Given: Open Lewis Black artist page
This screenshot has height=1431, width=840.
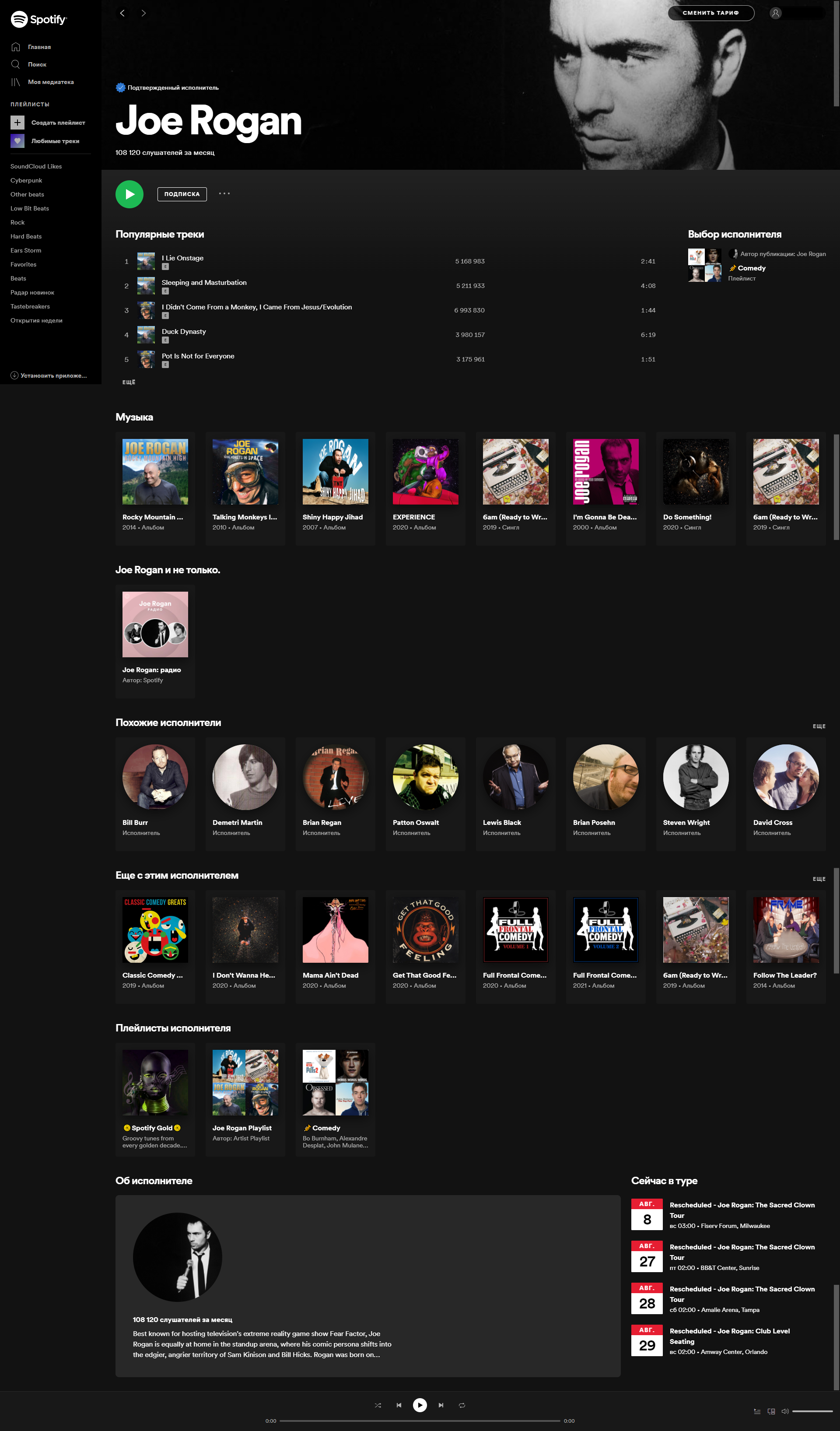Looking at the screenshot, I should tap(515, 794).
